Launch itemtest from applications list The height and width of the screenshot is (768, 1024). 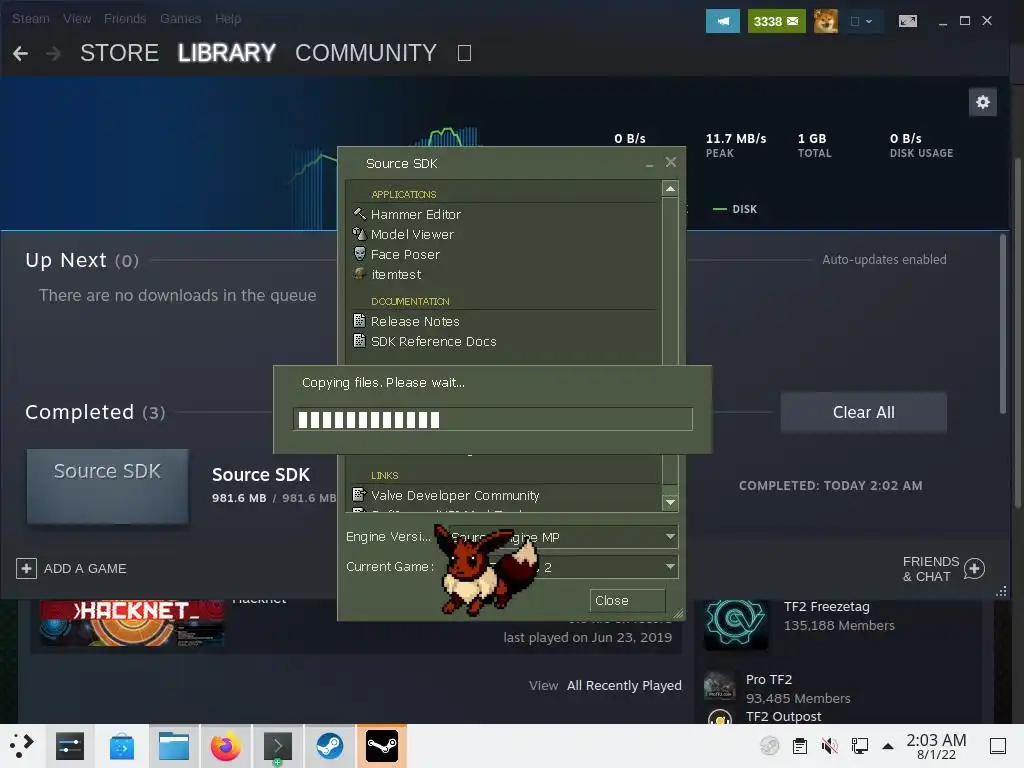point(396,275)
